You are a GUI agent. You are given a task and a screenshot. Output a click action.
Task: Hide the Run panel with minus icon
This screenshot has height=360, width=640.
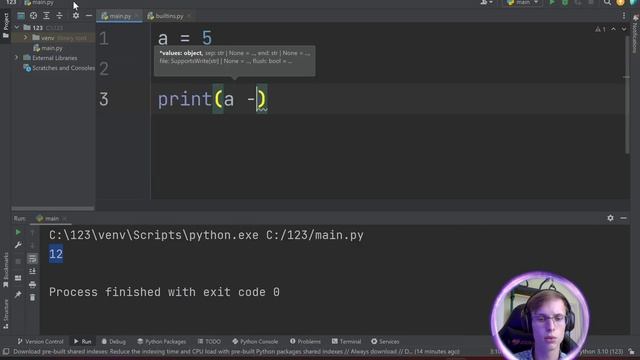623,218
